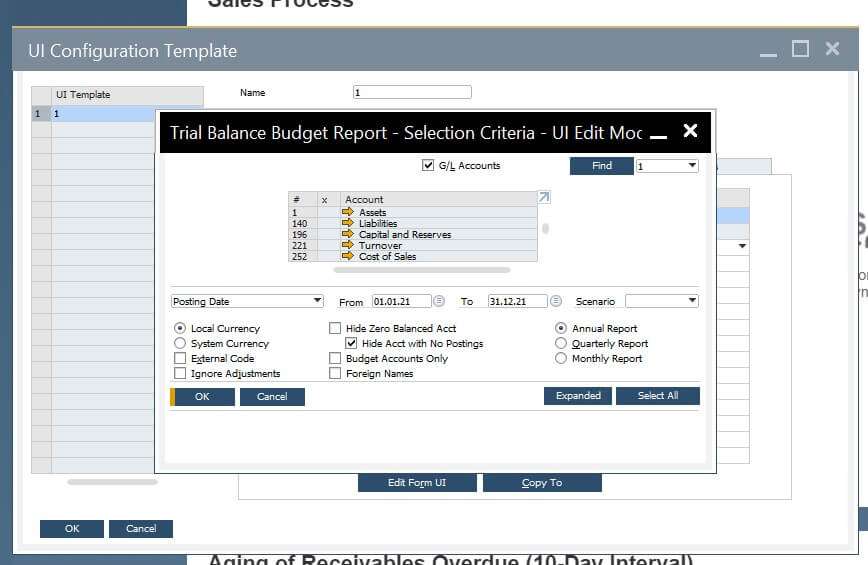Select the Liabilities row text
The height and width of the screenshot is (565, 868).
378,224
